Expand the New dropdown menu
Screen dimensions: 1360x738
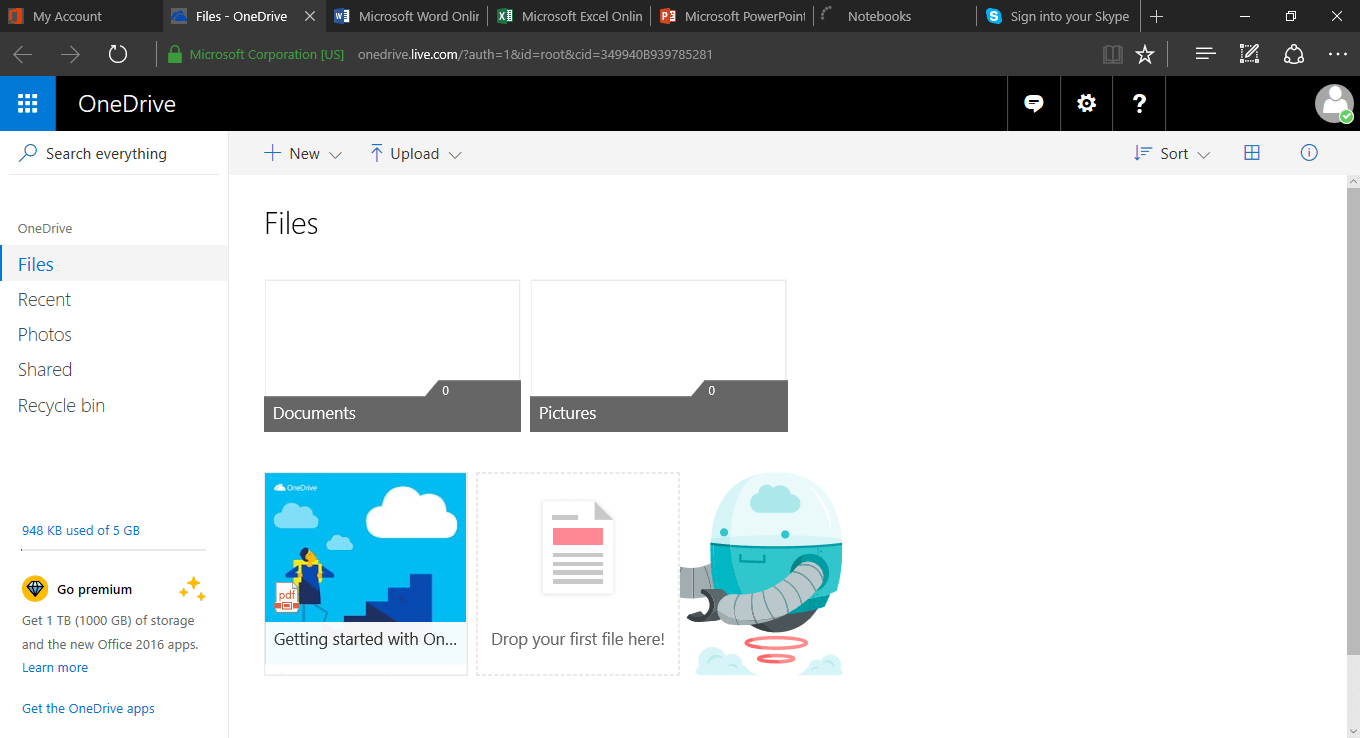pos(303,153)
